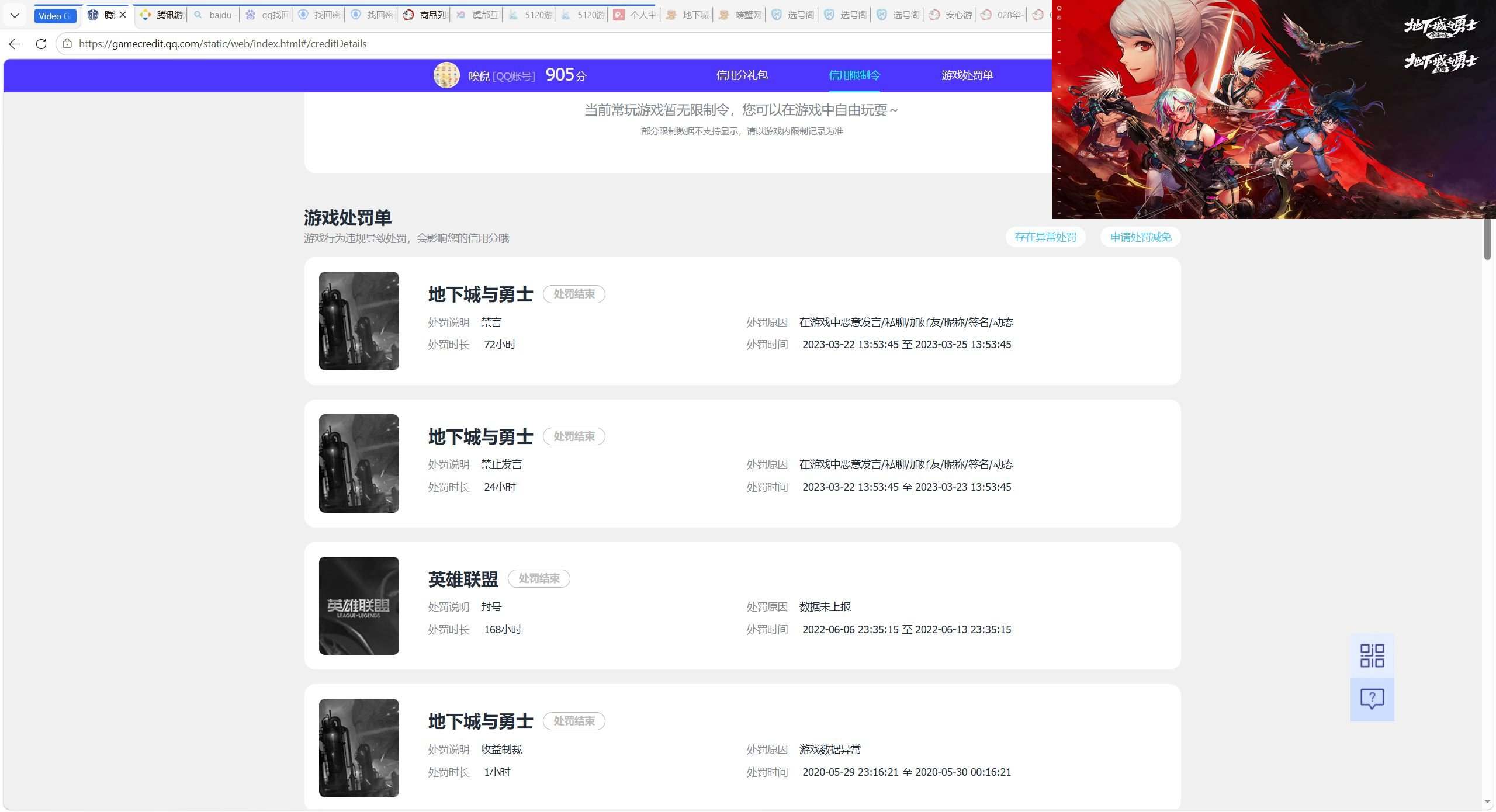
Task: Switch to the 螃蟹网 tab
Action: click(740, 15)
